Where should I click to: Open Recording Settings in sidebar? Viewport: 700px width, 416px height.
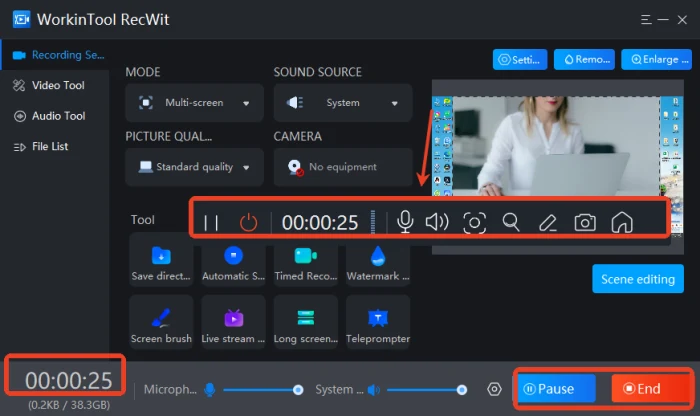[x=54, y=55]
